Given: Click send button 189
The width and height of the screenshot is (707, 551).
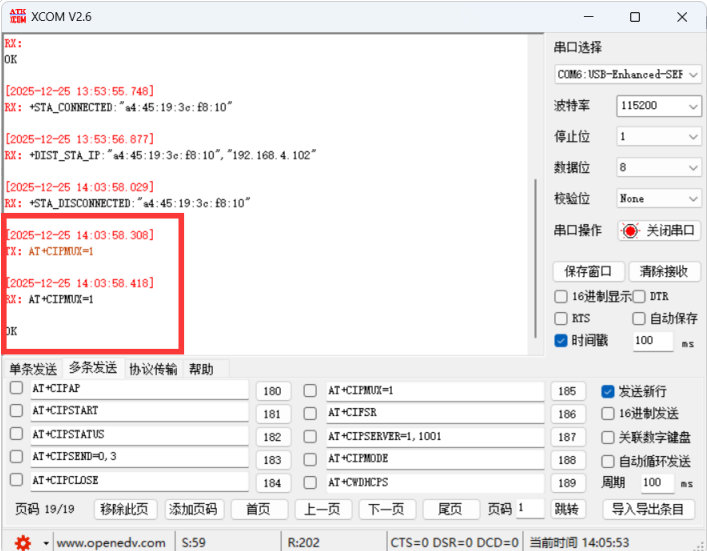Looking at the screenshot, I should point(568,483).
